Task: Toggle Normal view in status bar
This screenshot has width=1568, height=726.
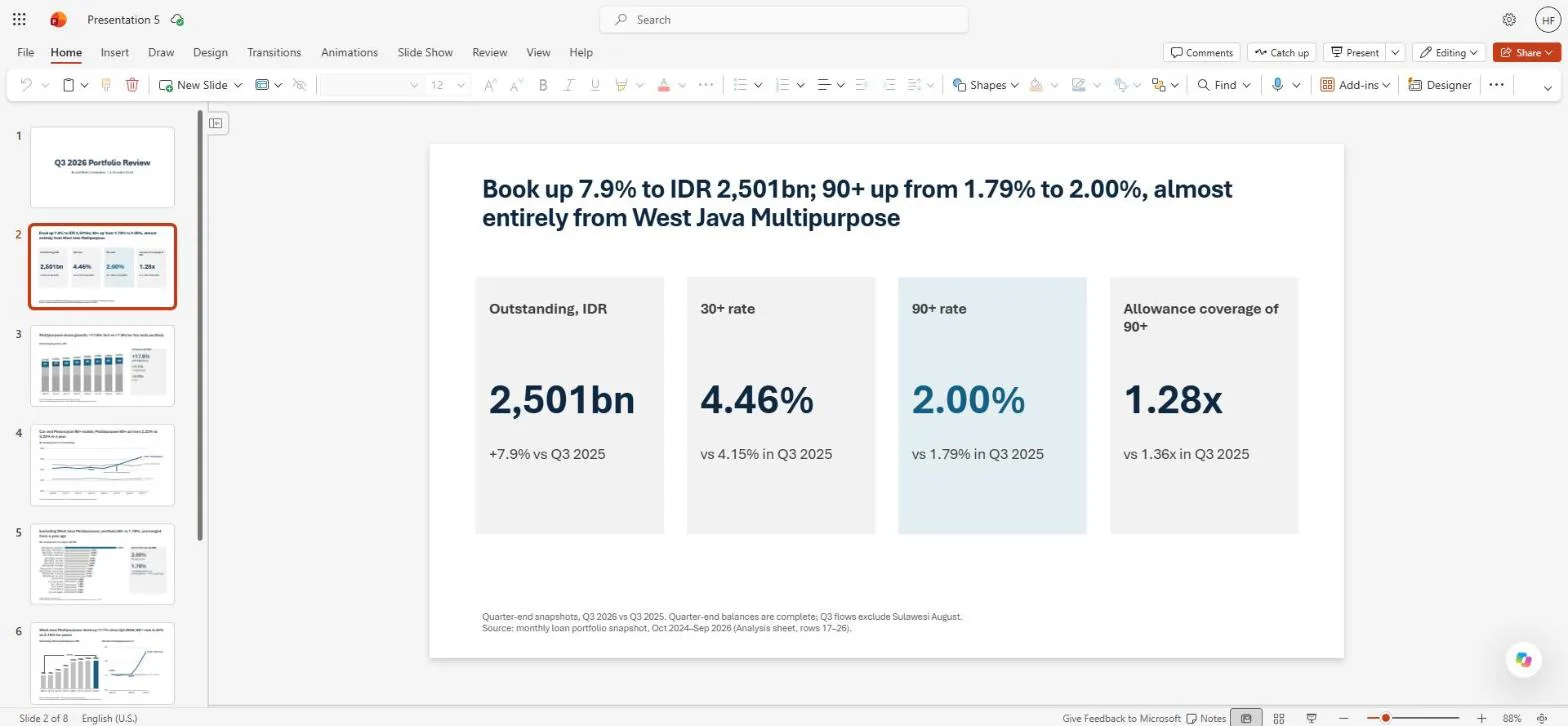Action: tap(1246, 718)
